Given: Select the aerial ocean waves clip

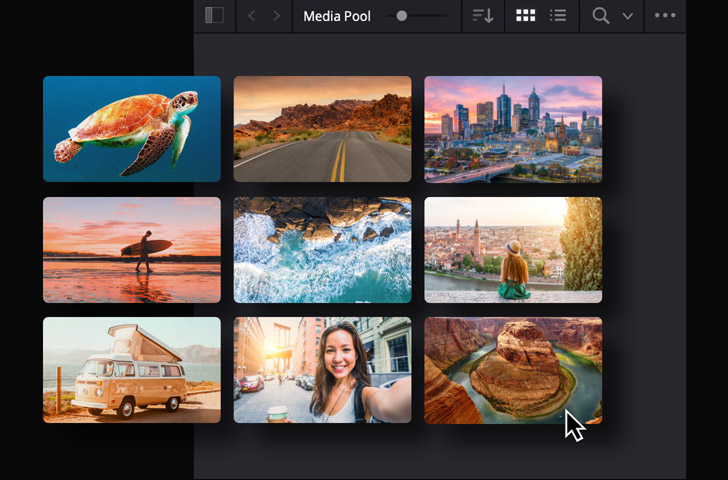Looking at the screenshot, I should [x=322, y=250].
